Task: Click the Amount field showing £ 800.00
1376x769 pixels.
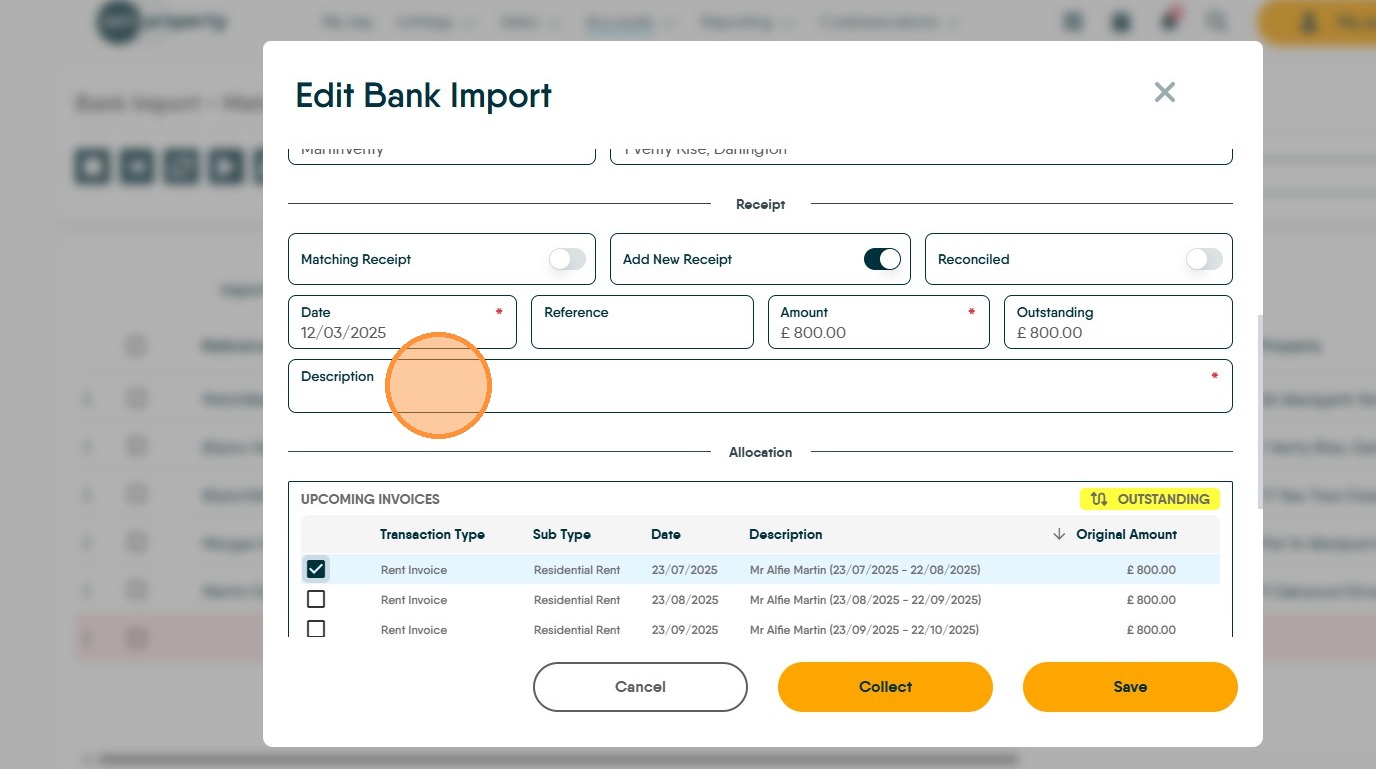Action: tap(879, 322)
